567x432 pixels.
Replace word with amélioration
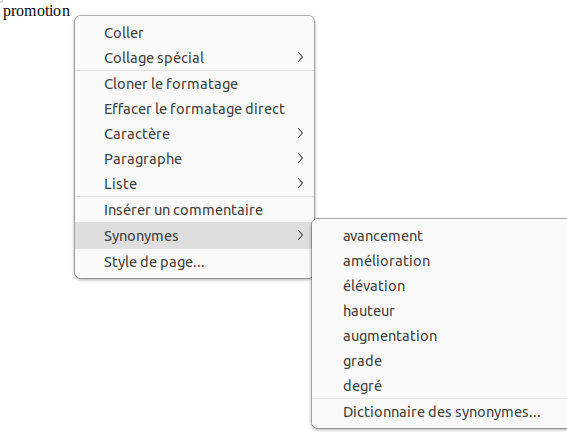(x=440, y=261)
